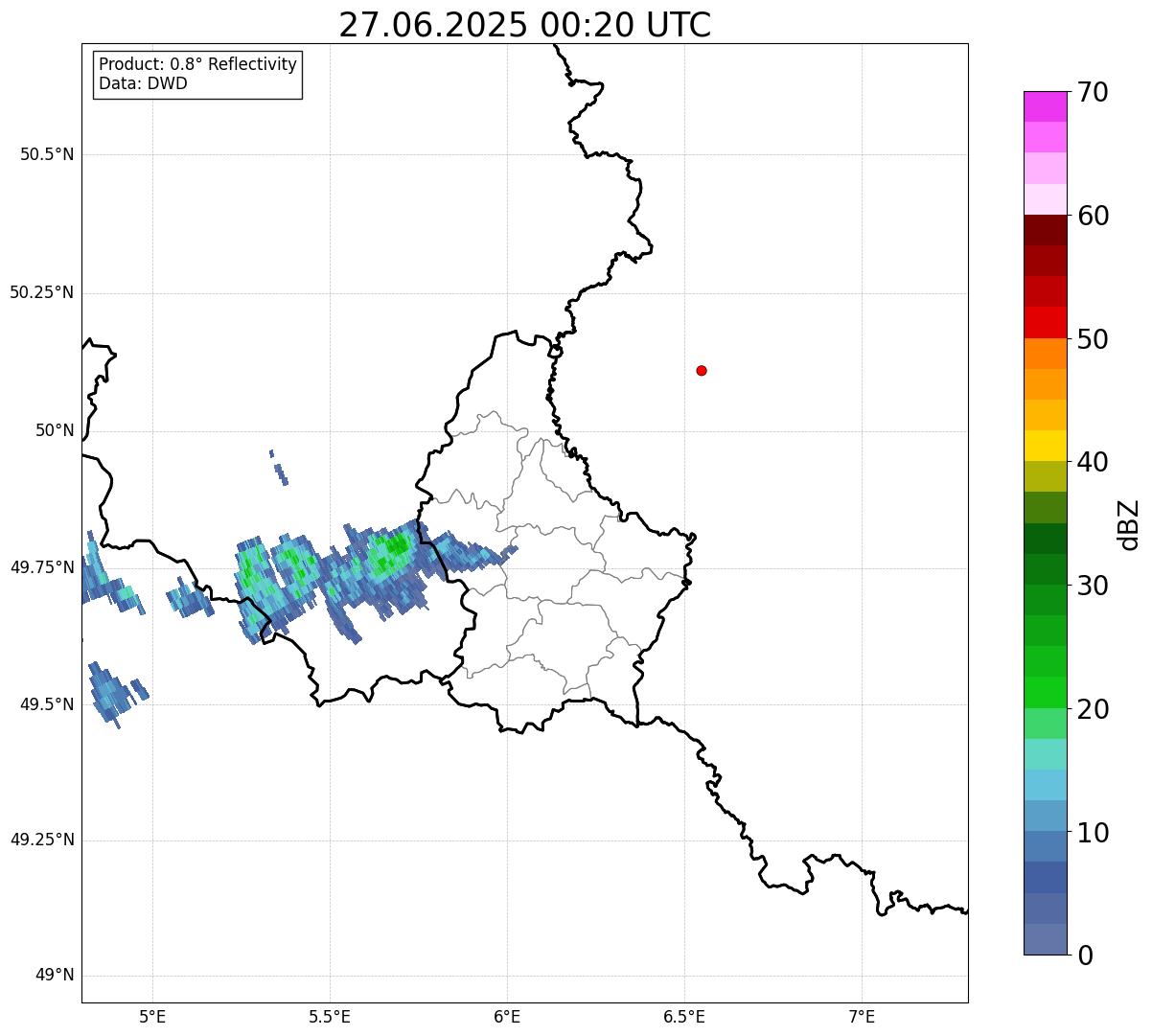Click the 50.5°N latitude label
The image size is (1152, 1036).
pos(47,154)
